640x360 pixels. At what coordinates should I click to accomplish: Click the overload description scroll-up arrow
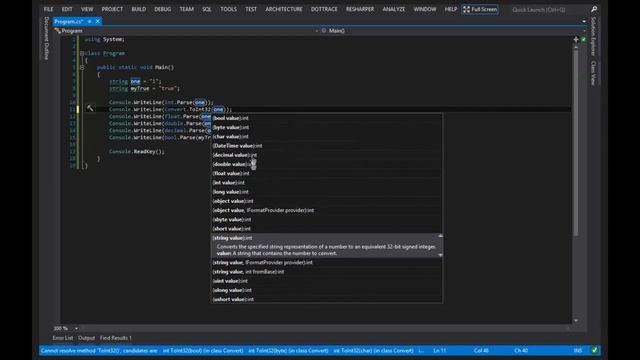coord(440,236)
